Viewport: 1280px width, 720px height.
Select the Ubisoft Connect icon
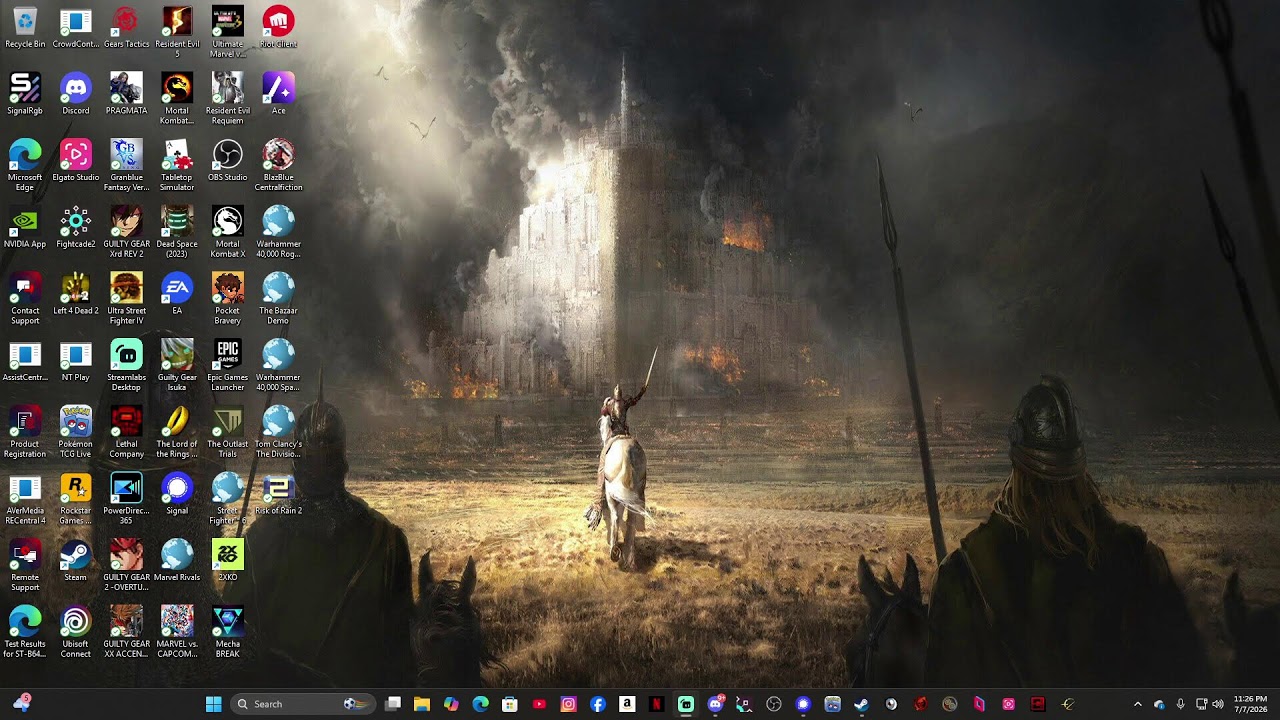click(x=76, y=633)
